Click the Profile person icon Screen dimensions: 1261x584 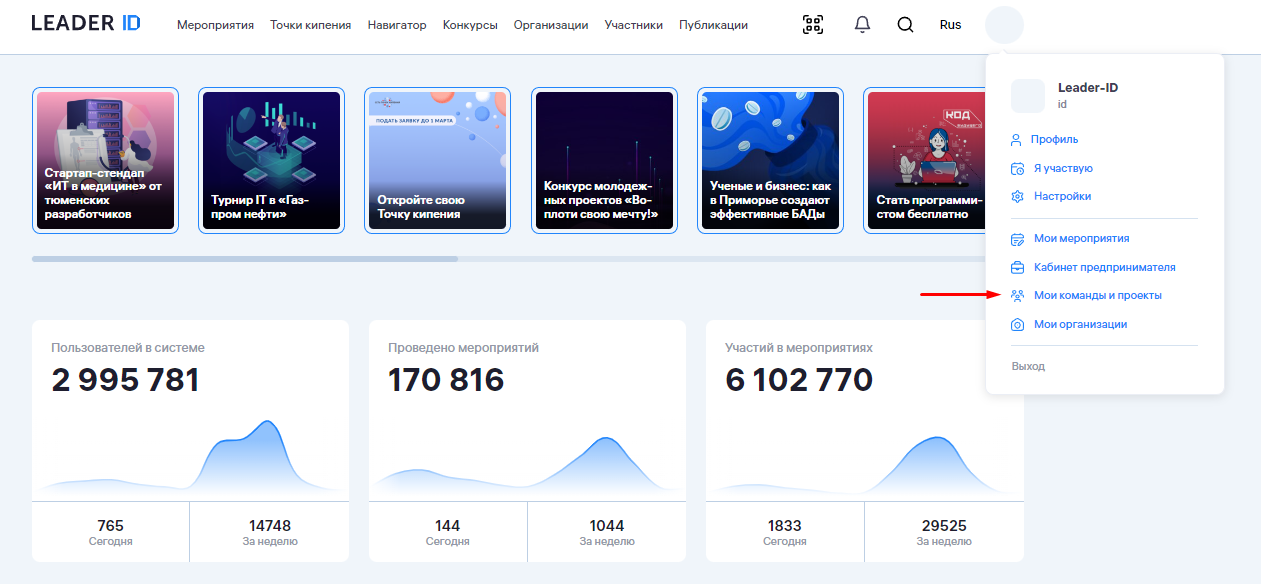1017,140
